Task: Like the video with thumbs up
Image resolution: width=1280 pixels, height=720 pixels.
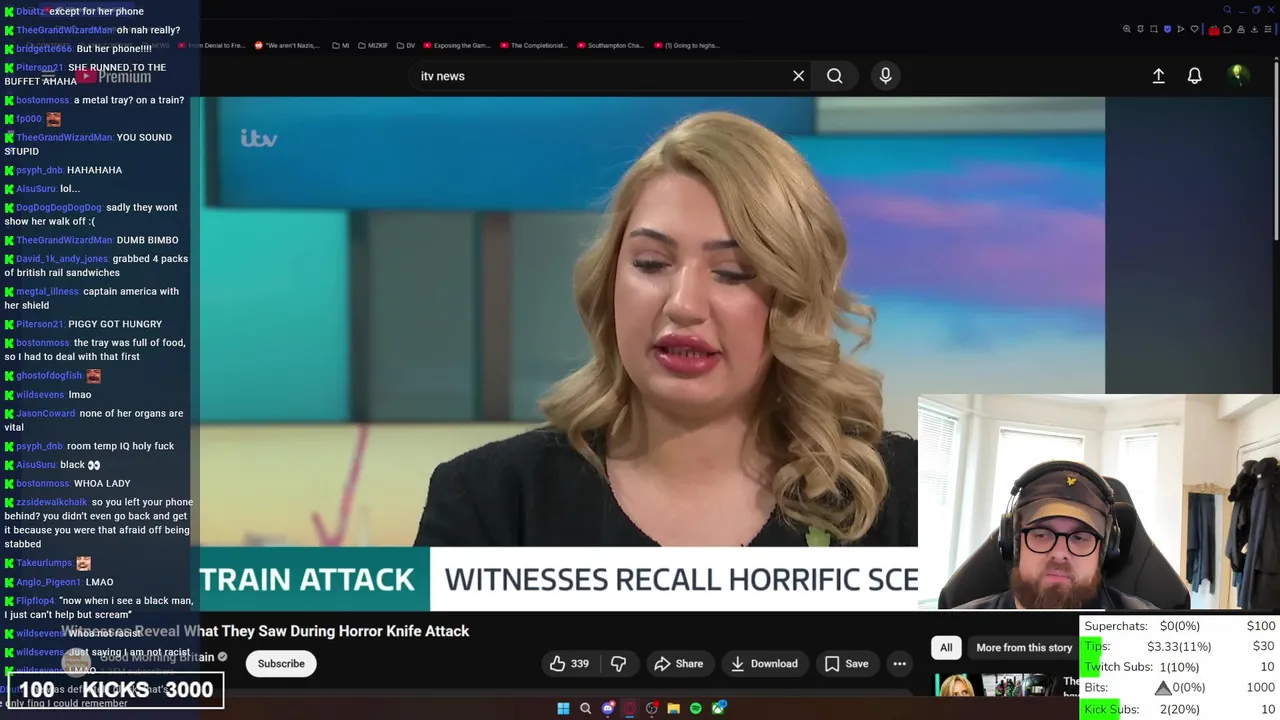Action: (x=569, y=663)
